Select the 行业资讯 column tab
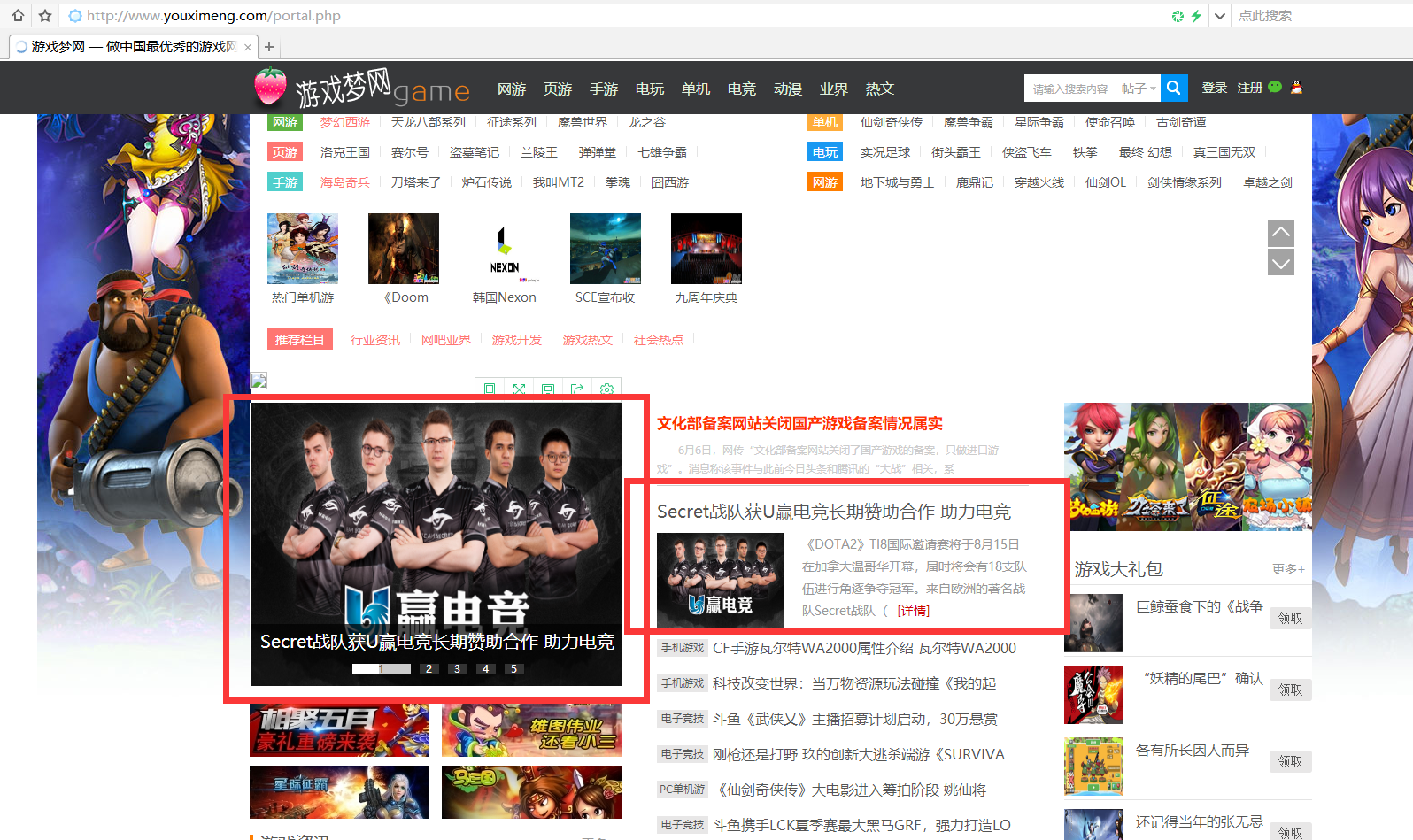This screenshot has width=1413, height=840. 375,340
